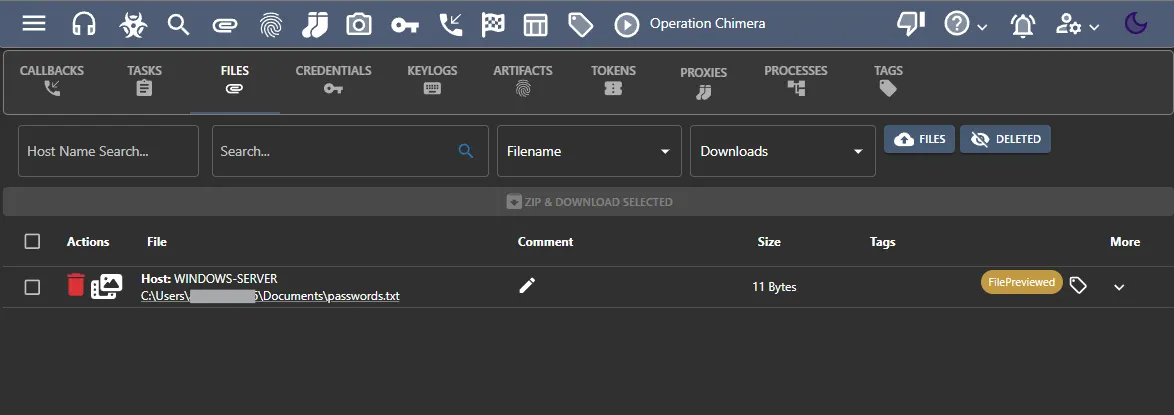The height and width of the screenshot is (415, 1174).
Task: Open the camera screenshots icon
Action: pos(359,24)
